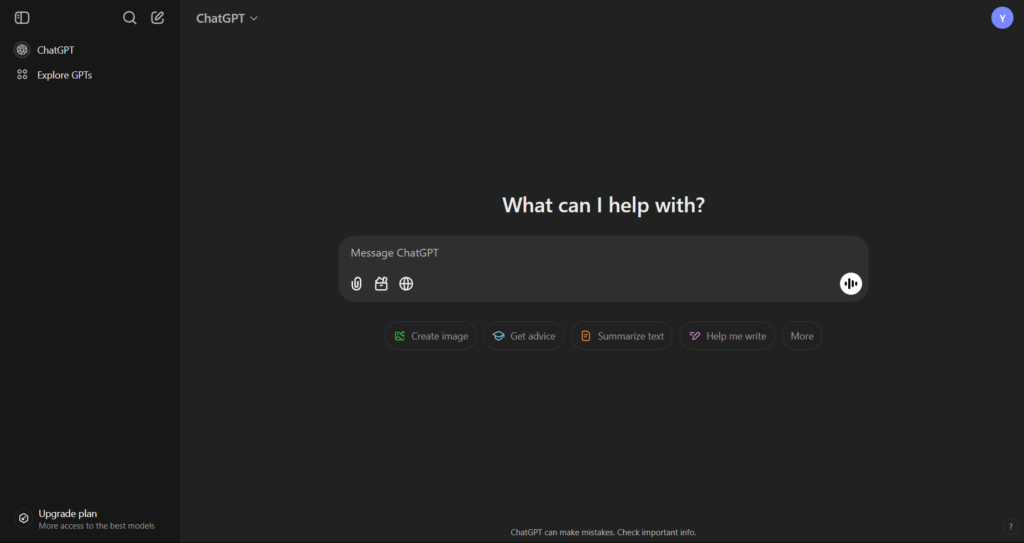Click the help question mark icon
1024x543 pixels.
tap(1009, 527)
